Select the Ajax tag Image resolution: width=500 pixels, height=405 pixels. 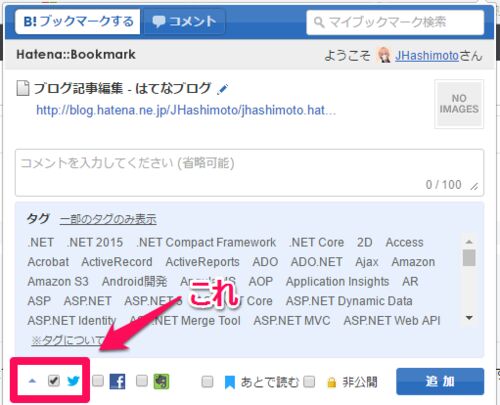(367, 262)
